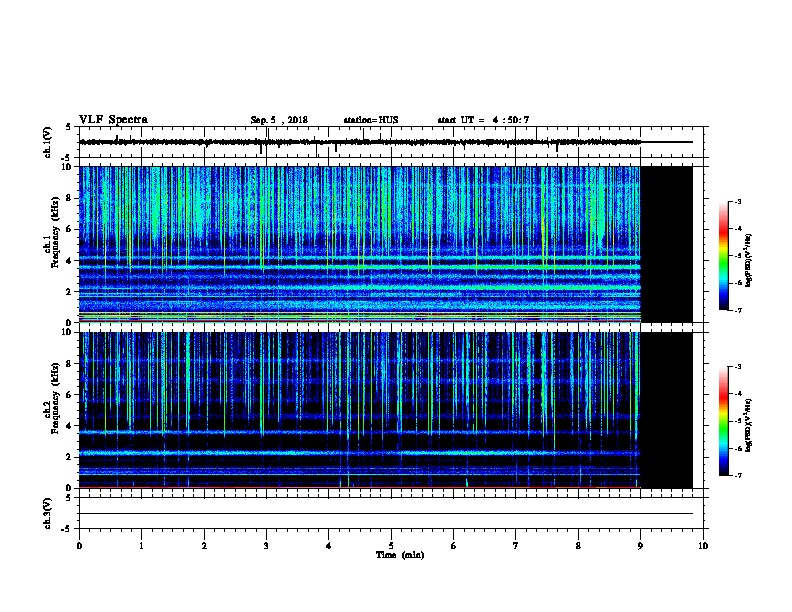
Task: Click the ch.1 "Frequency (kHz)" axis label
Action: tap(55, 232)
